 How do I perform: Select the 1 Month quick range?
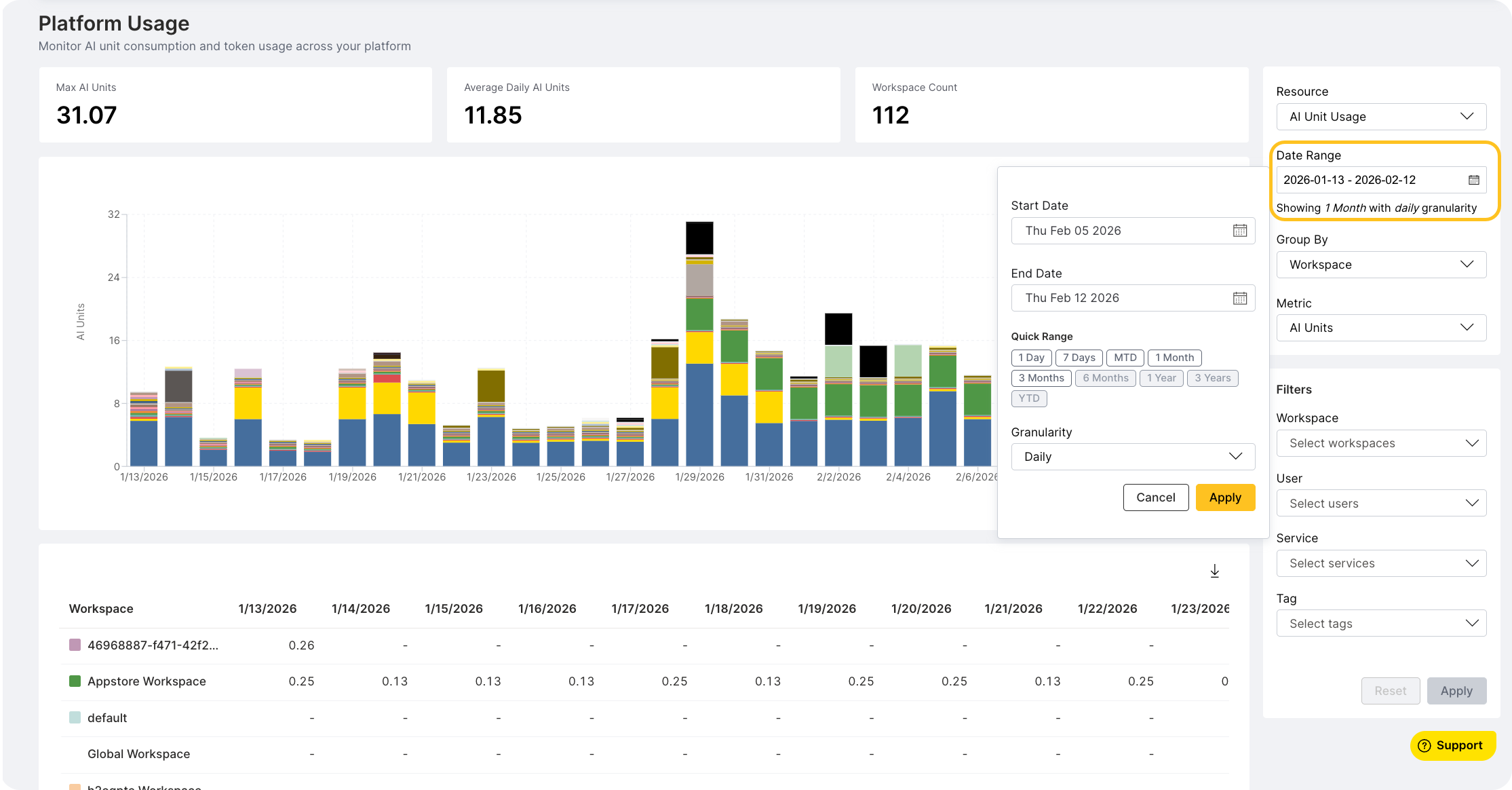click(x=1174, y=358)
